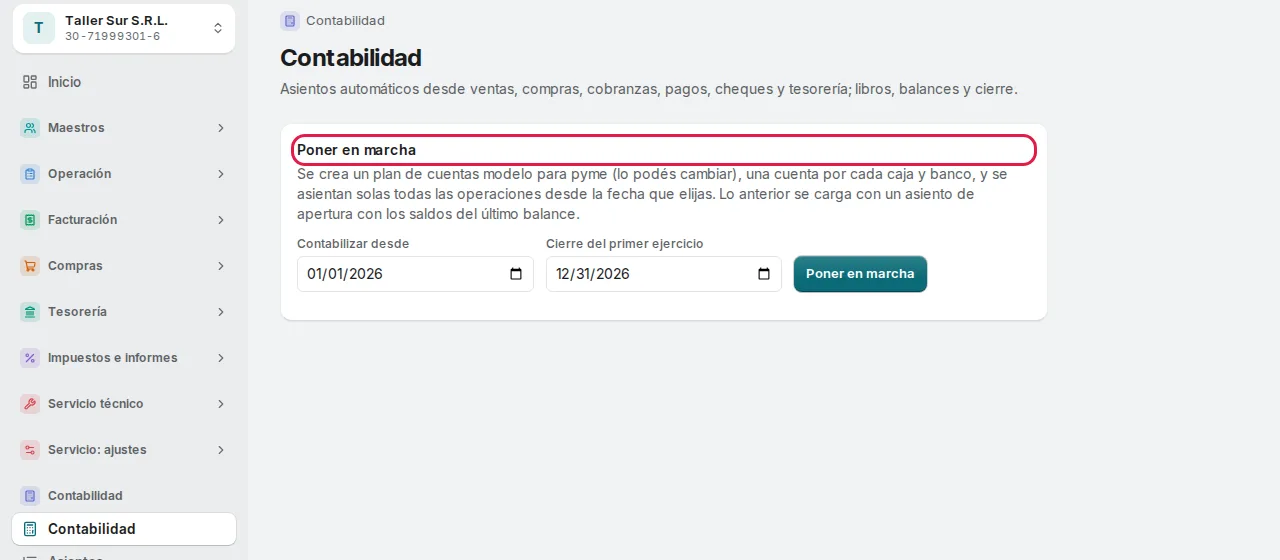This screenshot has height=560, width=1280.
Task: Click the calculator icon of the selected Contabilidad item
Action: click(30, 529)
